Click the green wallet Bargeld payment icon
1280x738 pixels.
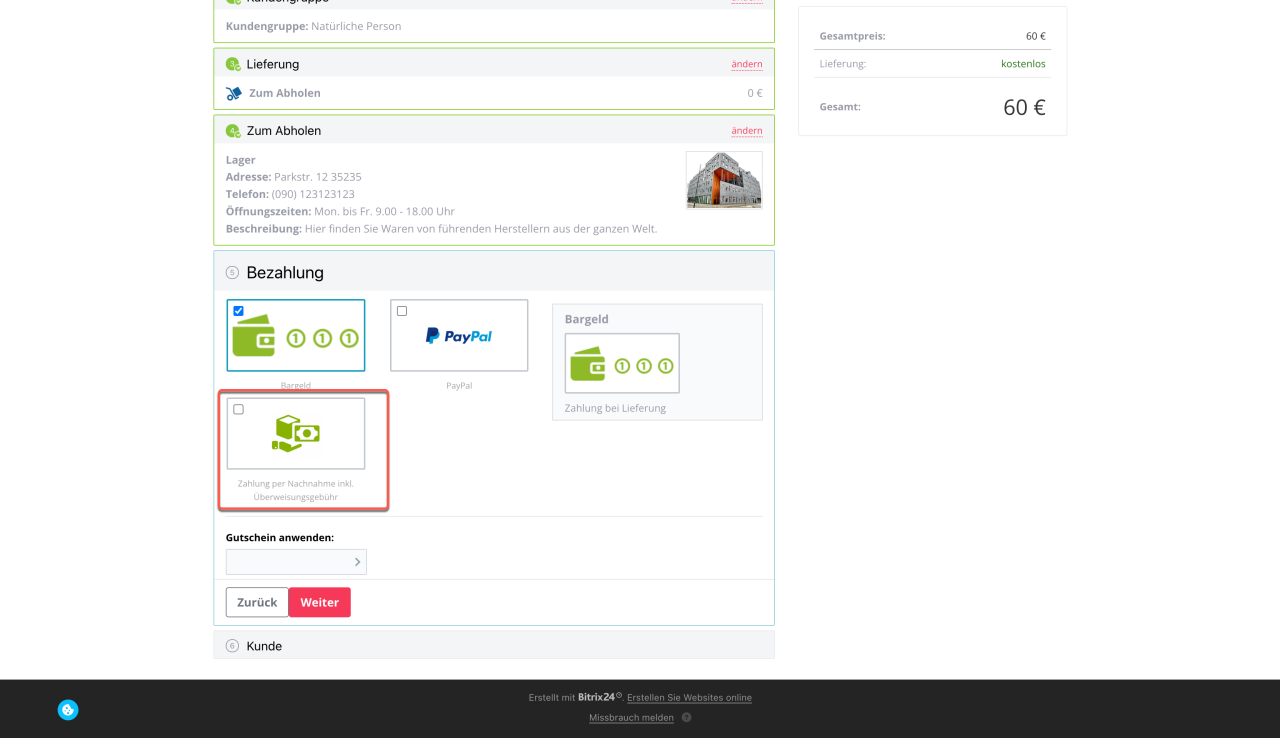pyautogui.click(x=296, y=337)
